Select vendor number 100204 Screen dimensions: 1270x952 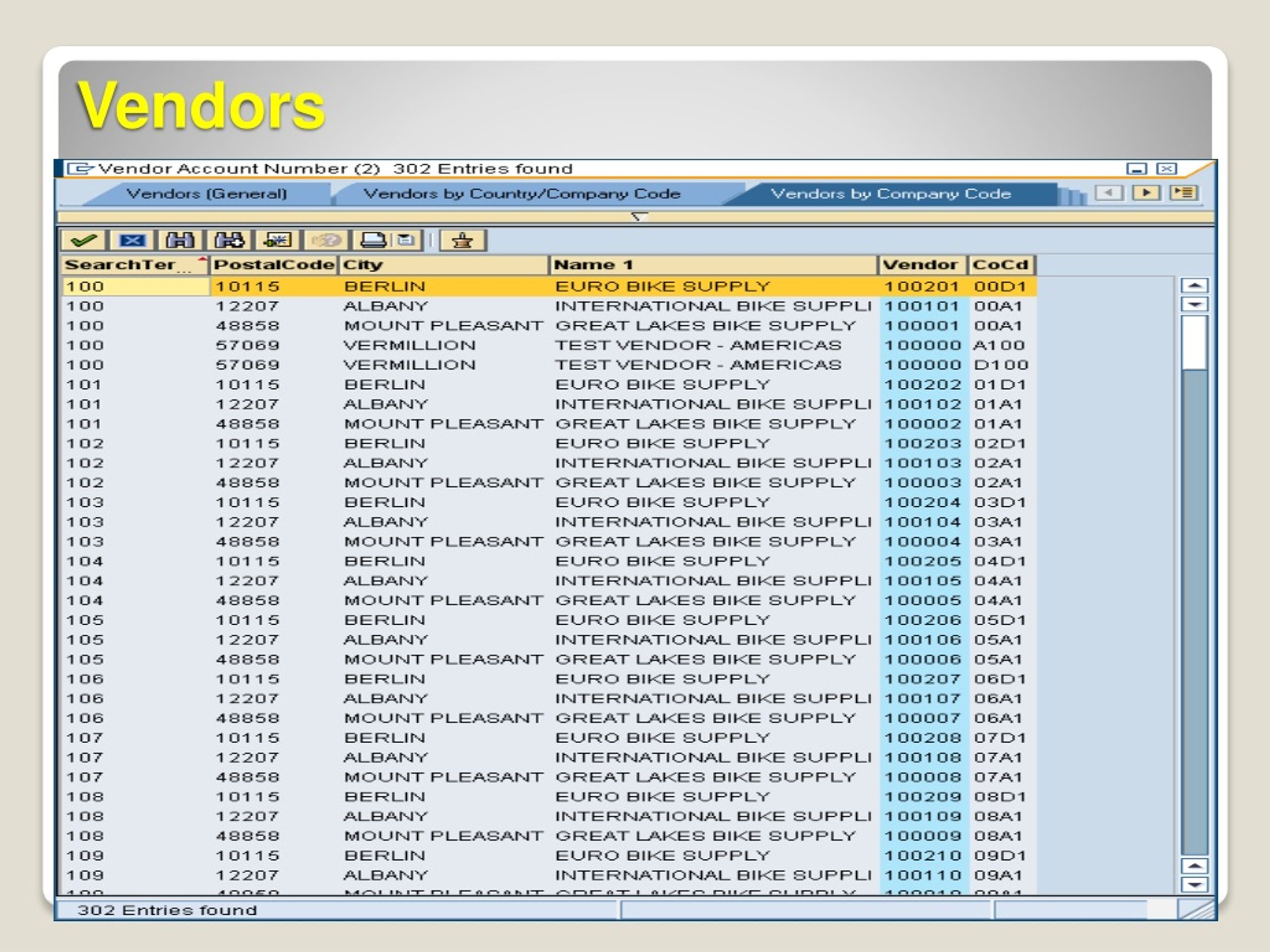coord(922,502)
